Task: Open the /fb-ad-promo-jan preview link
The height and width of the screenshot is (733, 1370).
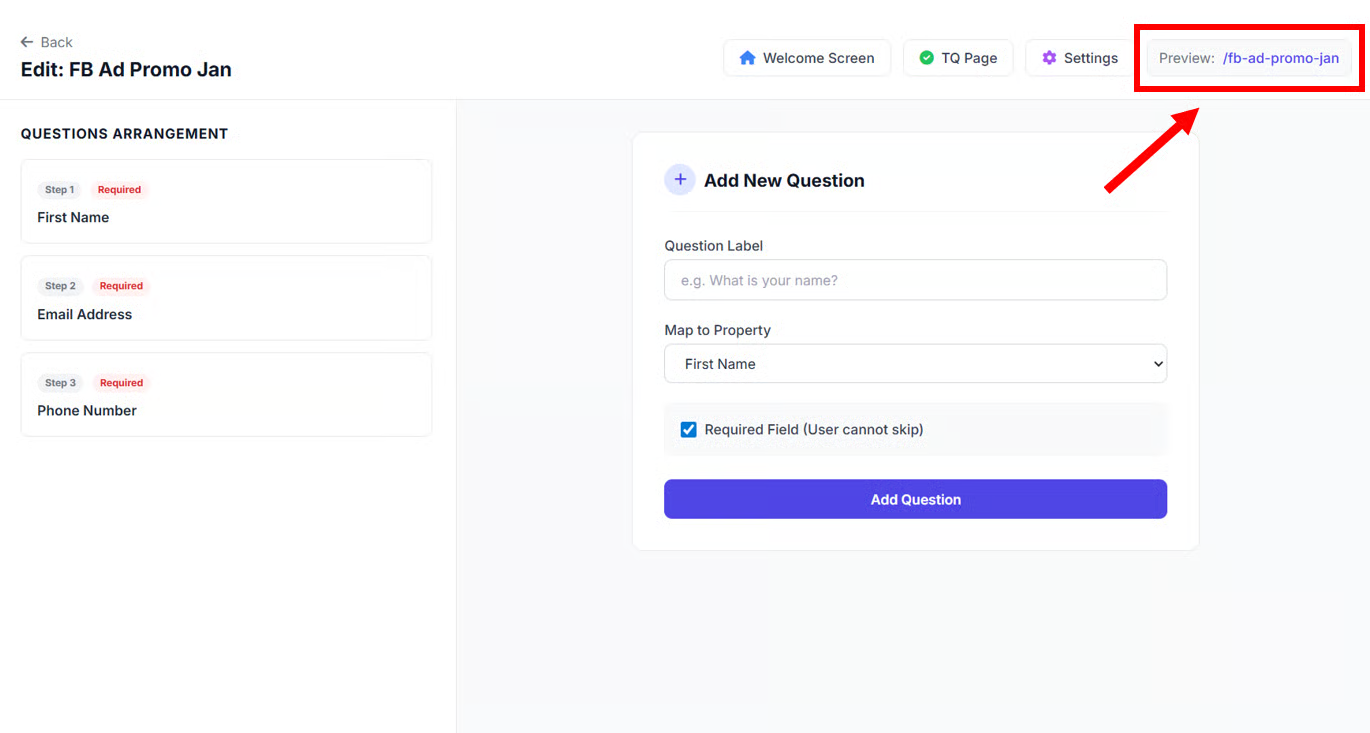Action: click(x=1280, y=58)
